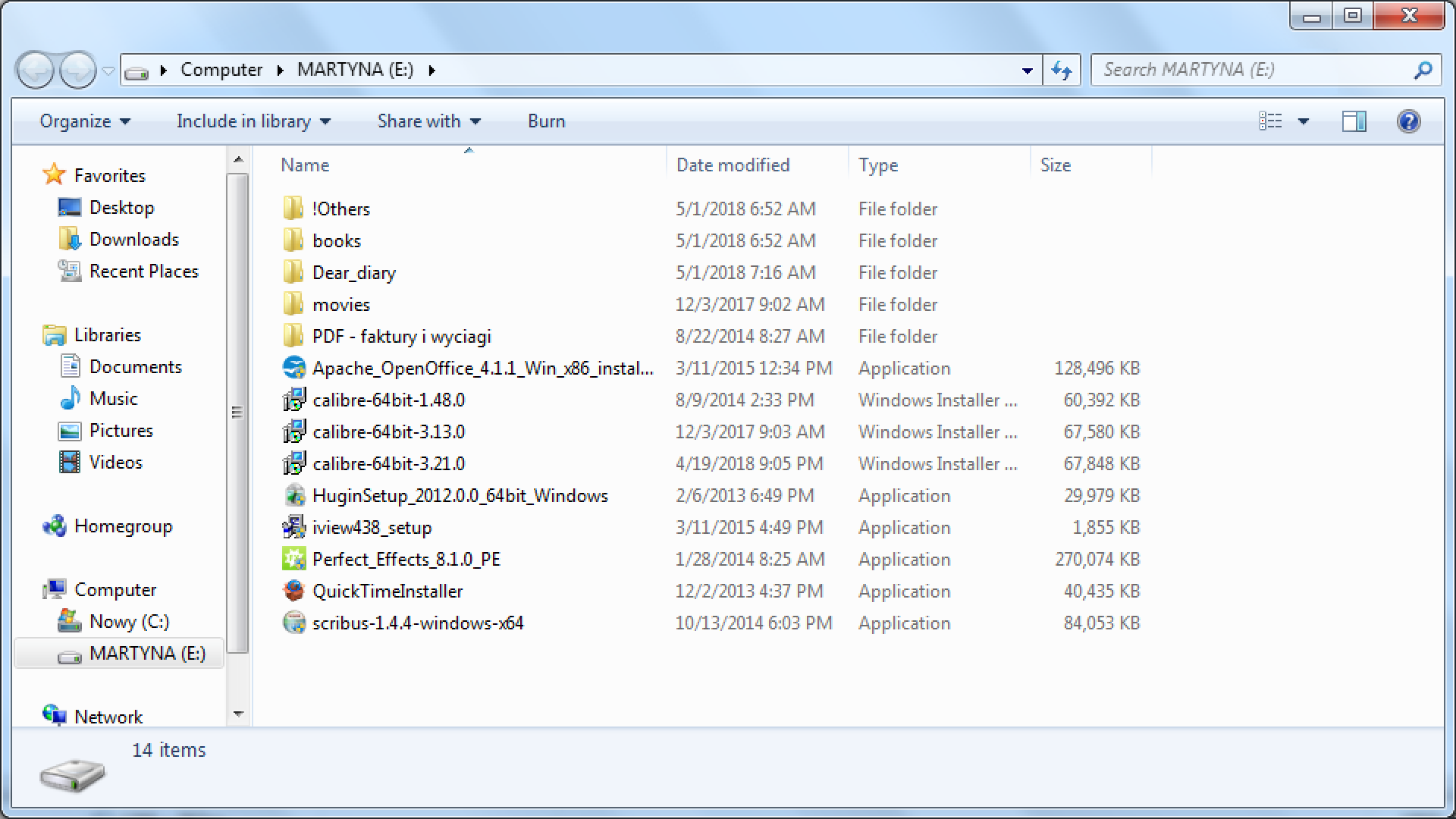Image resolution: width=1456 pixels, height=819 pixels.
Task: Open Desktop in Favorites
Action: coord(121,207)
